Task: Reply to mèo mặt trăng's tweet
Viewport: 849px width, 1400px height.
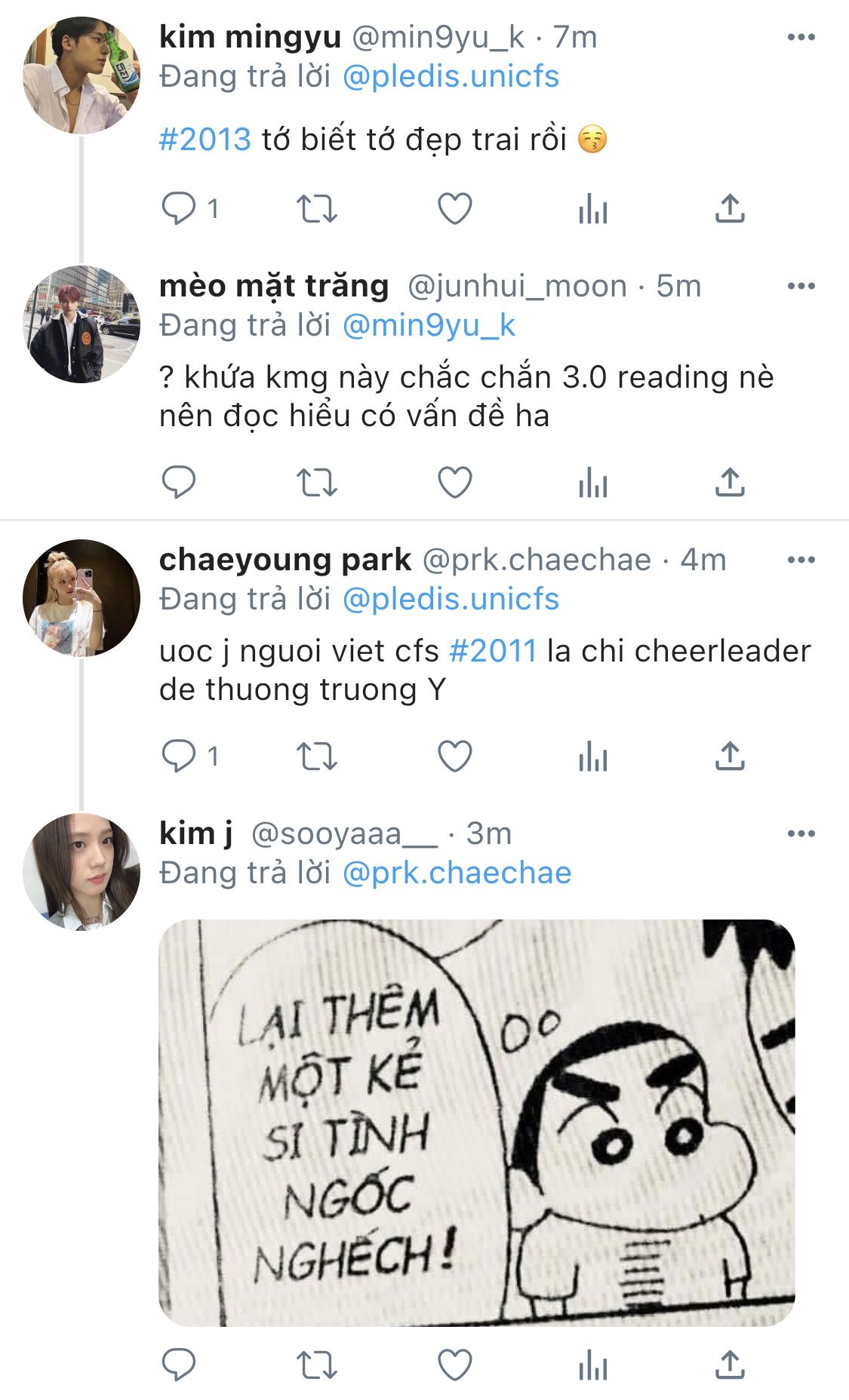Action: coord(179,483)
